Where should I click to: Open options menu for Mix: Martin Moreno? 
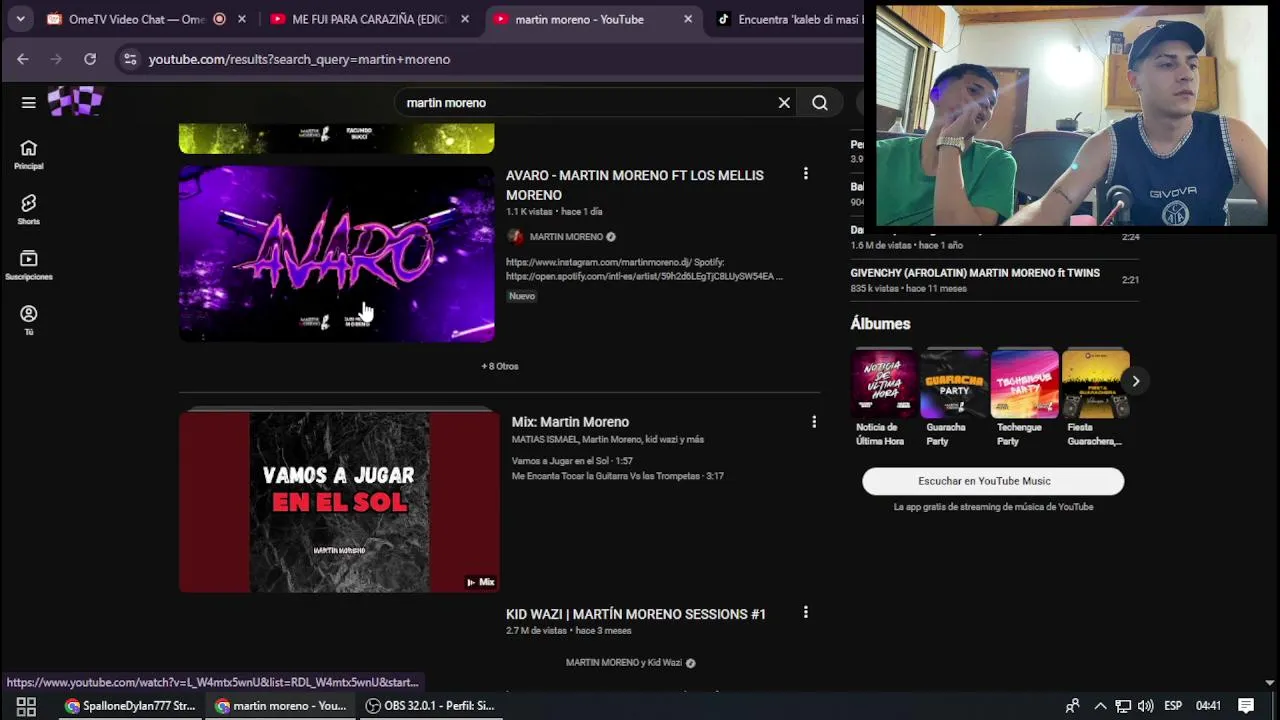tap(813, 422)
